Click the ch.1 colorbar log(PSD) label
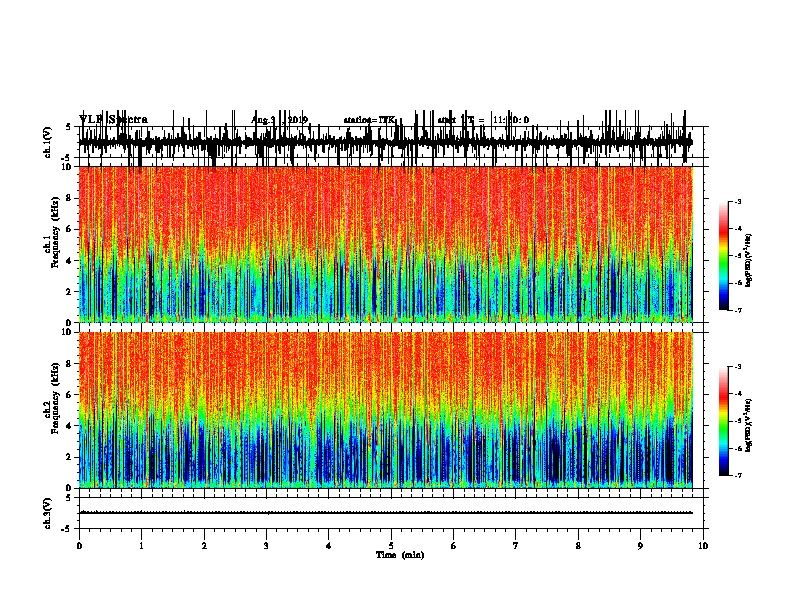The image size is (792, 612). (x=749, y=261)
